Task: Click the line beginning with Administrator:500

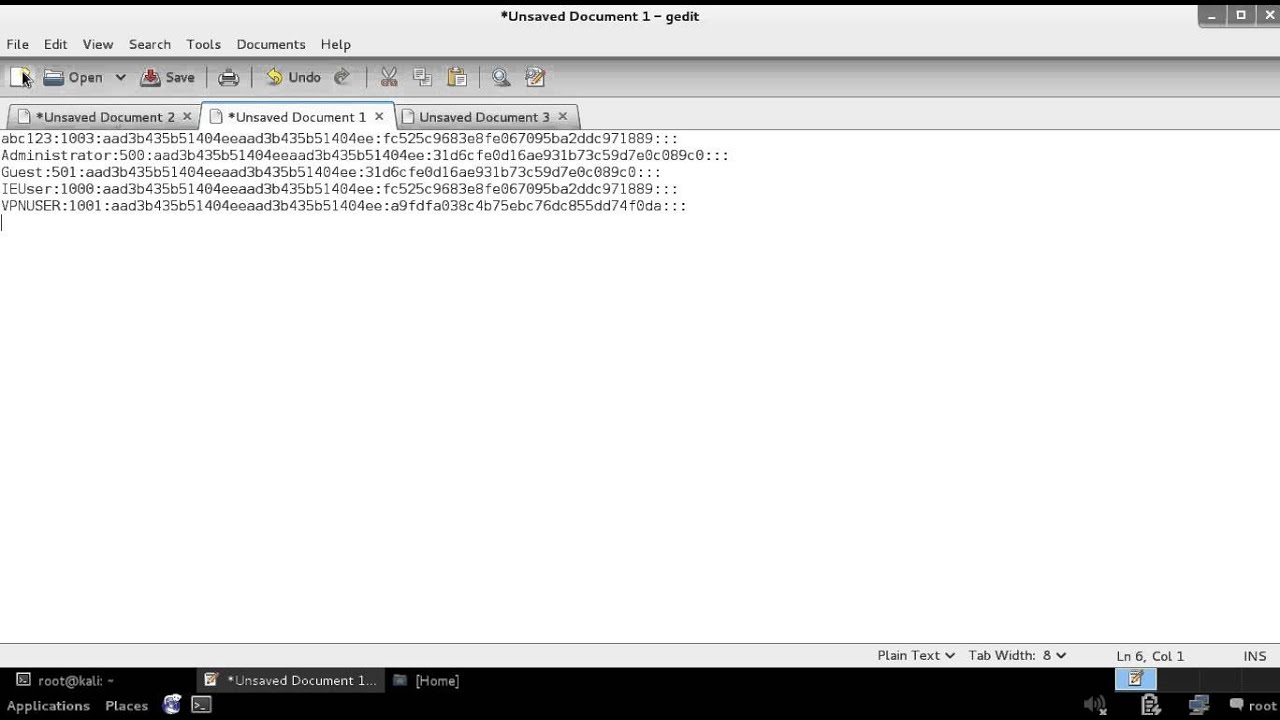Action: coord(365,155)
